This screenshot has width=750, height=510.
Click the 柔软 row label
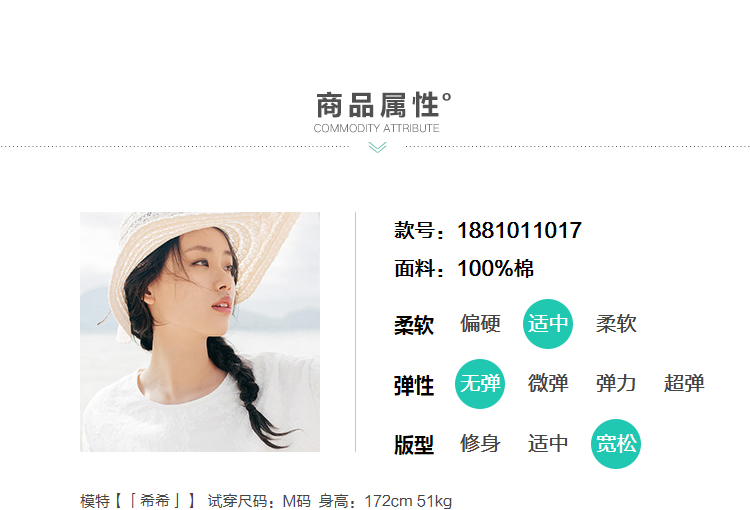[414, 325]
